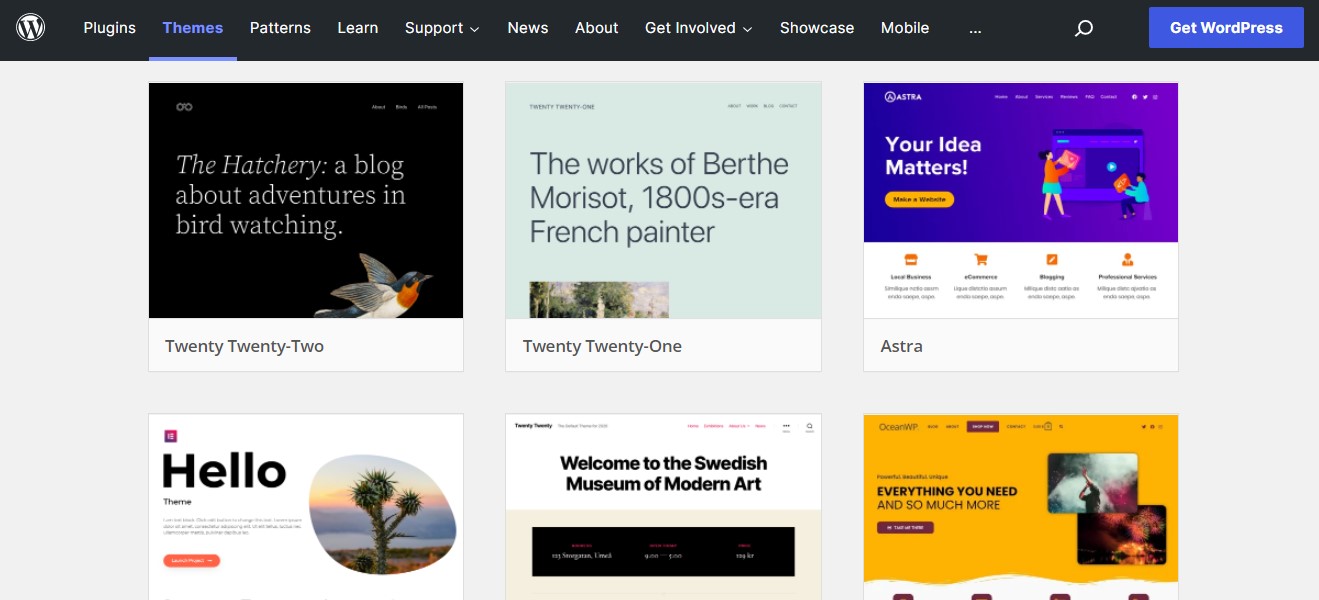This screenshot has width=1319, height=600.
Task: Click the Twenty Twenty-One theme title
Action: pyautogui.click(x=602, y=346)
